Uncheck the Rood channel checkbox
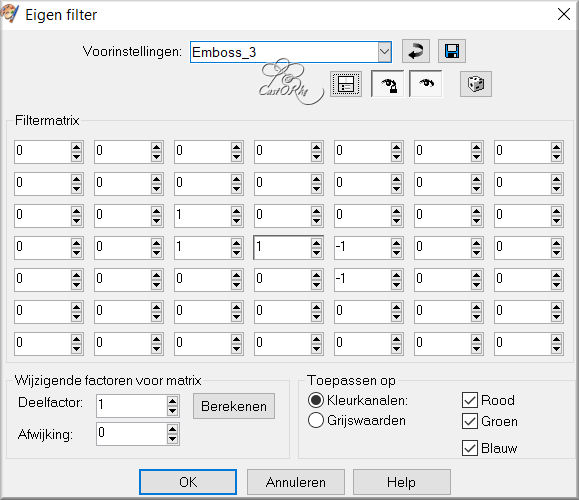 (470, 400)
